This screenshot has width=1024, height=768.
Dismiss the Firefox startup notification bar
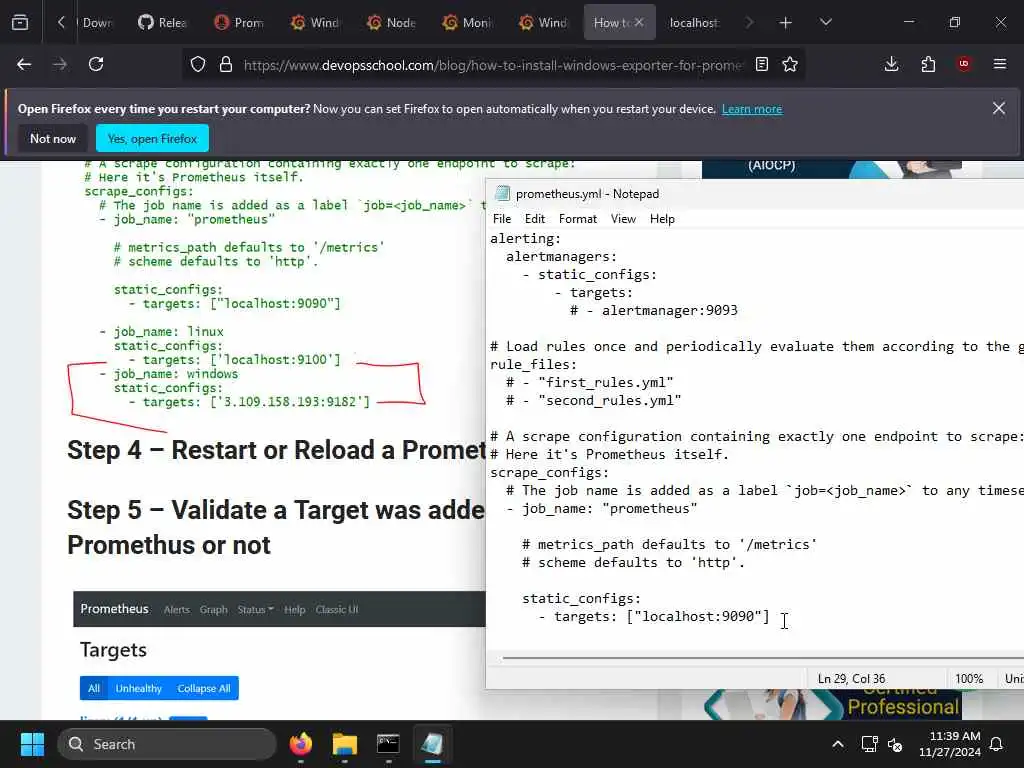999,108
